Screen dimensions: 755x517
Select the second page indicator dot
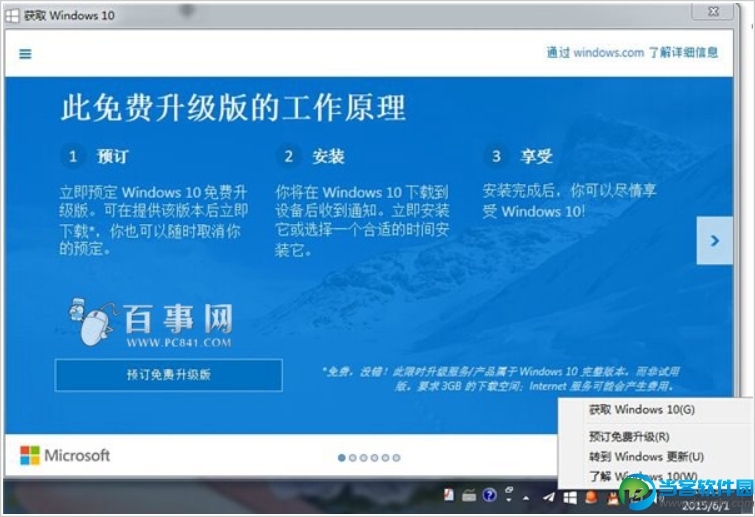[352, 457]
